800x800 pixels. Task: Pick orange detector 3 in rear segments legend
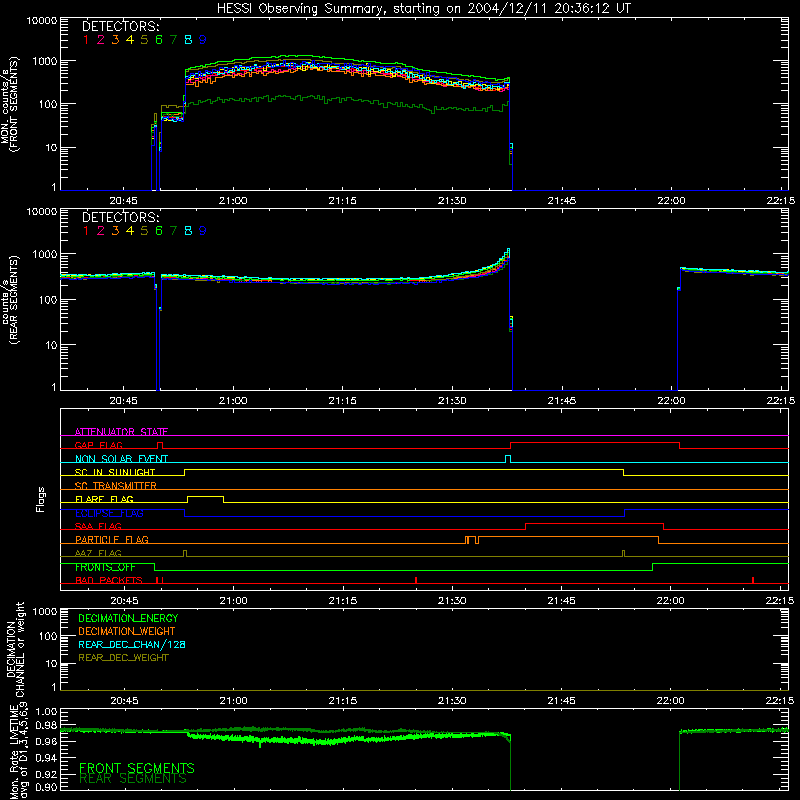point(115,231)
